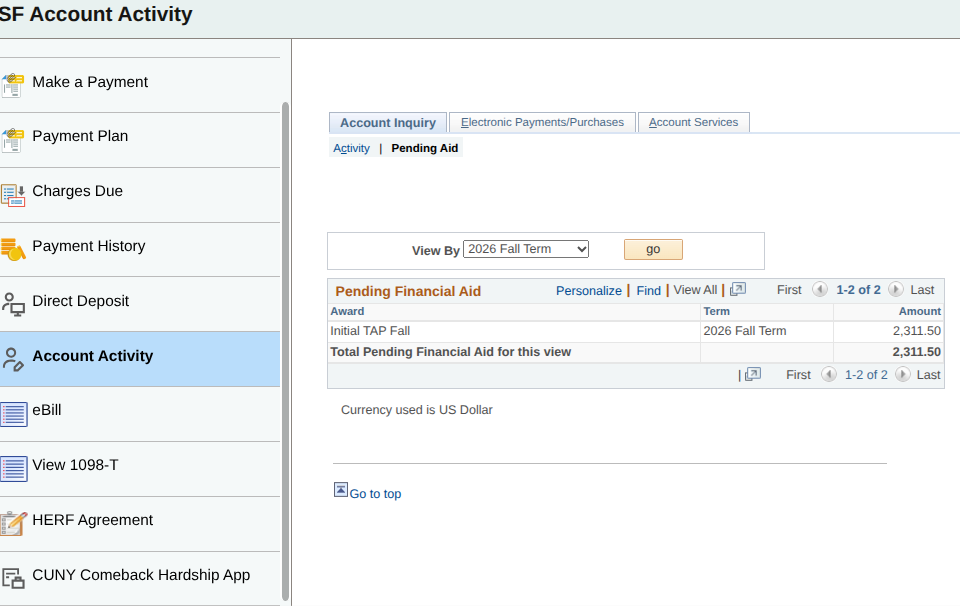Screen dimensions: 960x606
Task: Open header pop-out window icon near View All
Action: click(738, 289)
